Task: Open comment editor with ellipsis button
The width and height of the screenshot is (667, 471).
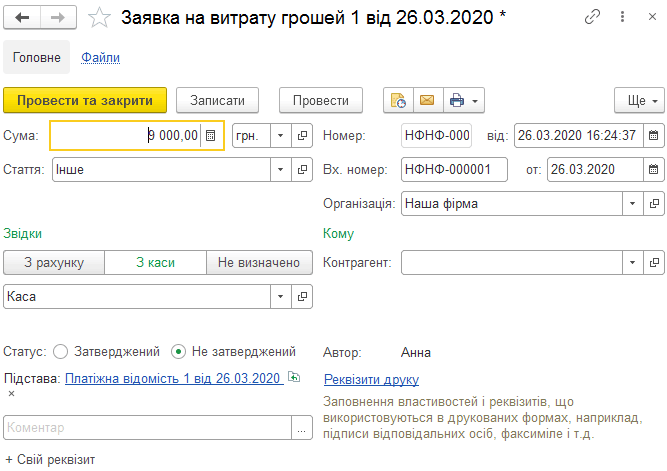Action: (x=302, y=428)
